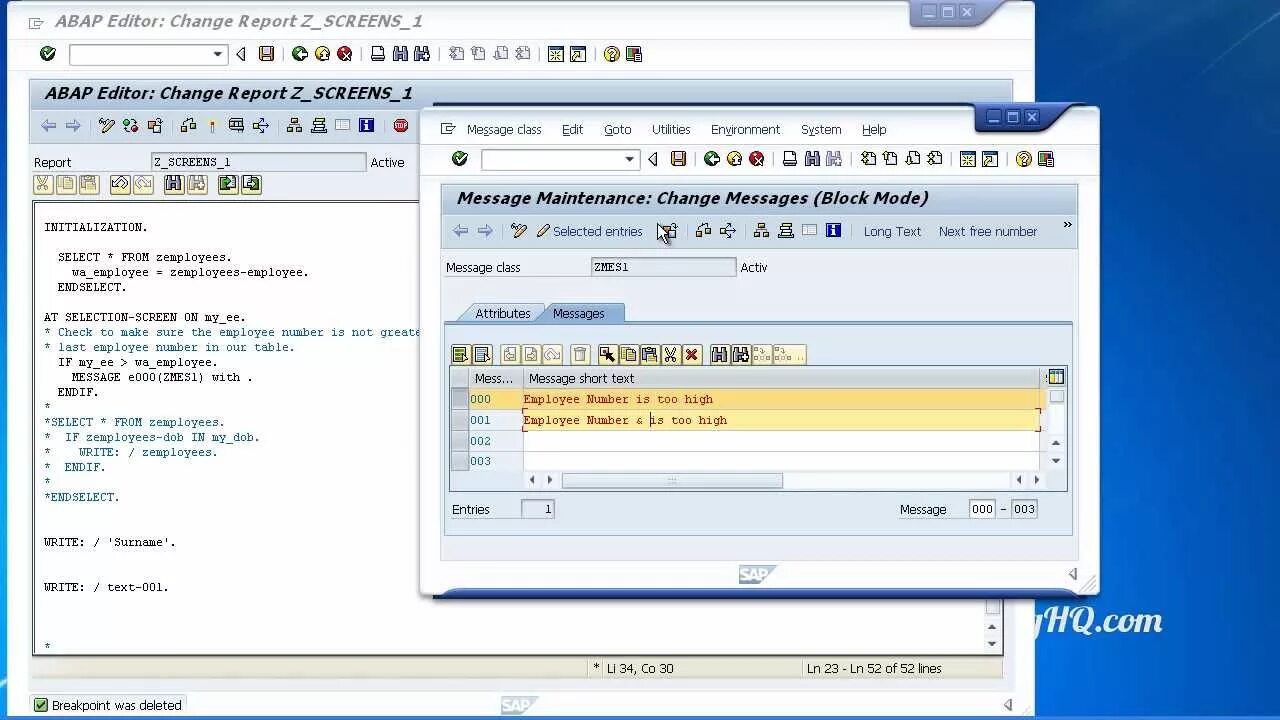This screenshot has width=1280, height=720.
Task: Click scissors Cut icon in messages table toolbar
Action: pyautogui.click(x=670, y=354)
